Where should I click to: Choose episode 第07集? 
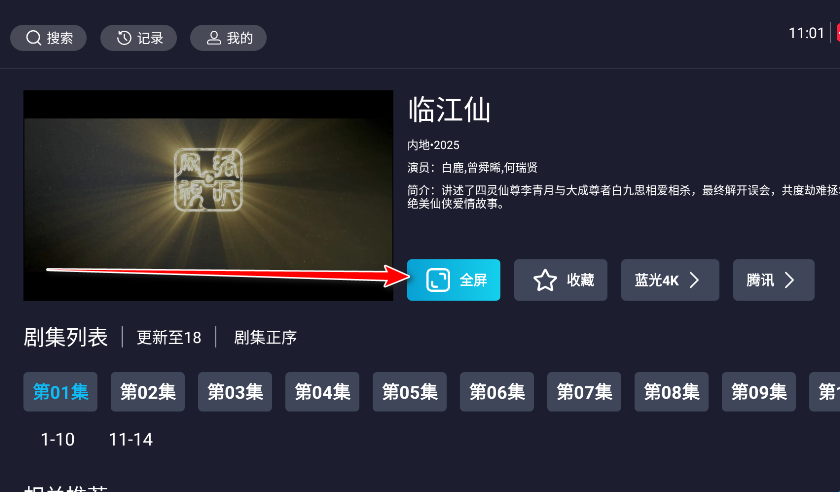584,392
